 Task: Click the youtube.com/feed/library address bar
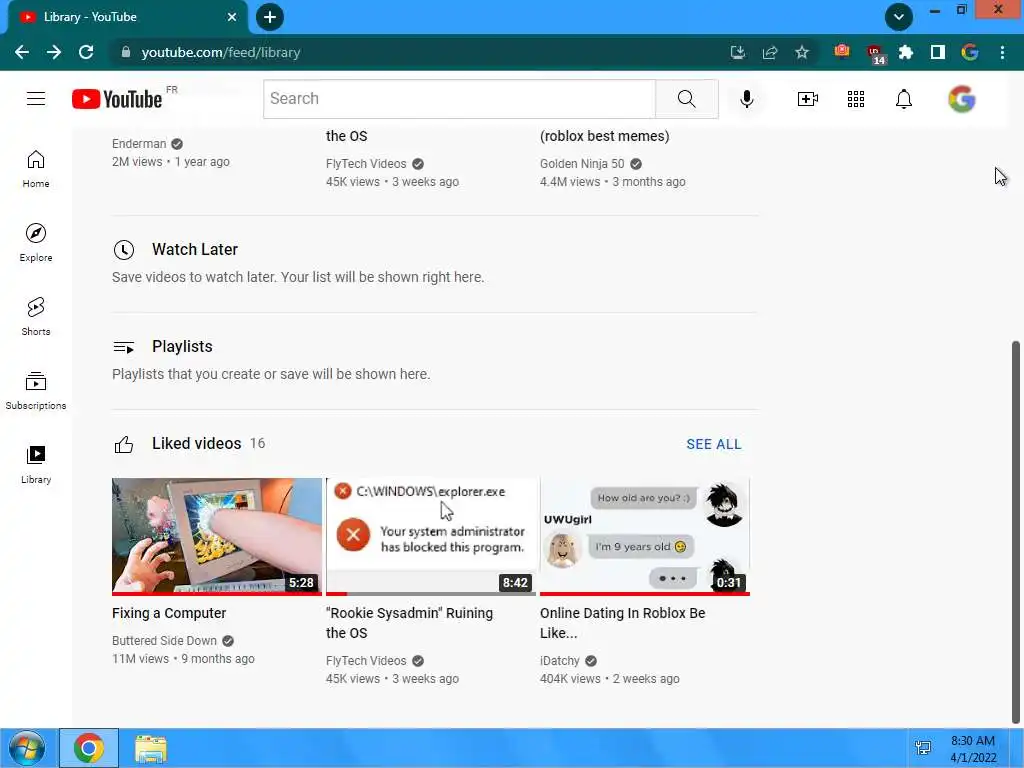click(418, 52)
